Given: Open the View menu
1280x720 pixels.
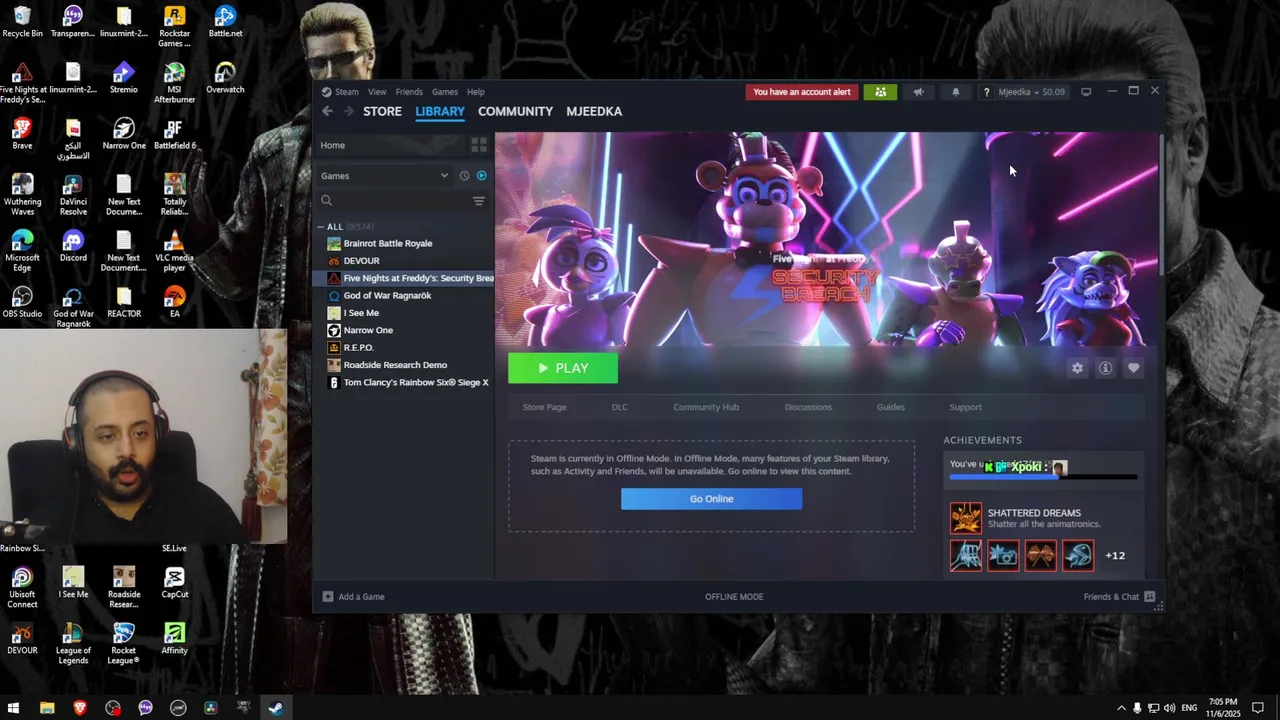Looking at the screenshot, I should 377,92.
